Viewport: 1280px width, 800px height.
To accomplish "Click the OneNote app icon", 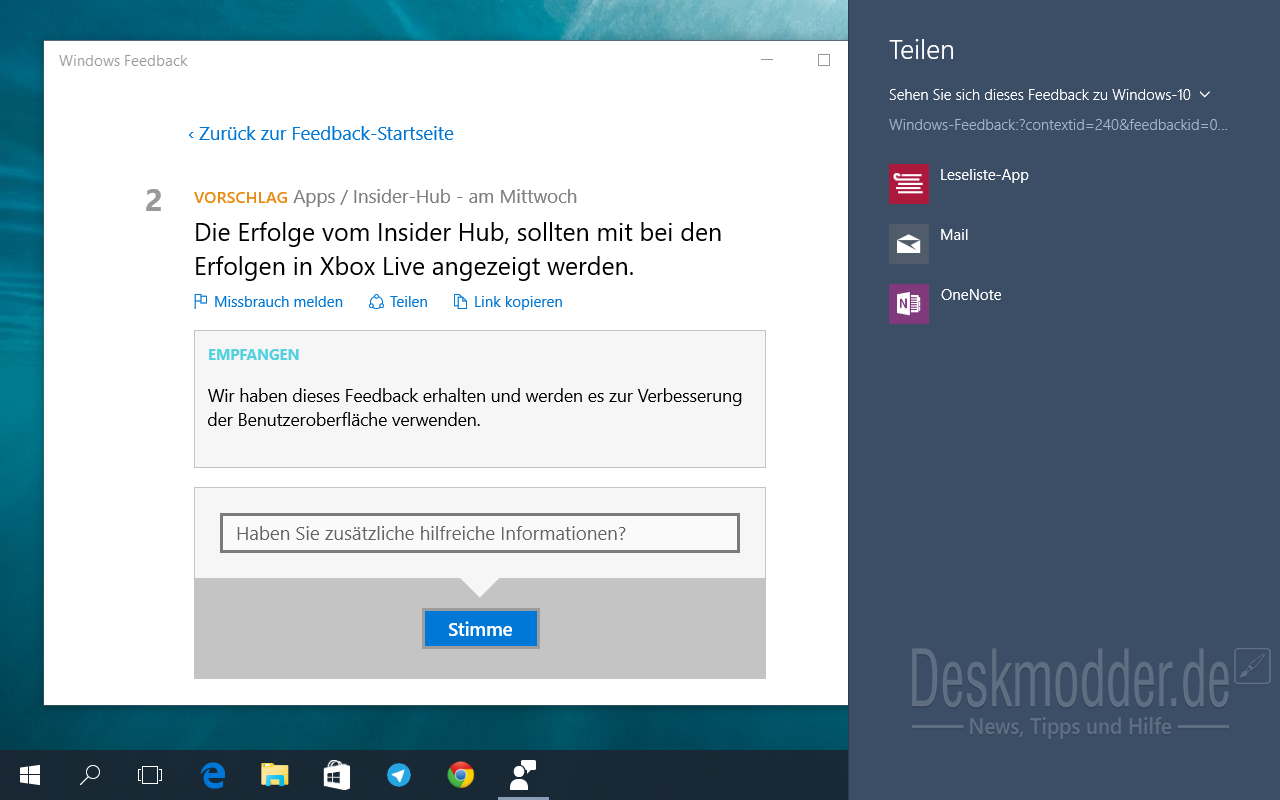I will 909,304.
